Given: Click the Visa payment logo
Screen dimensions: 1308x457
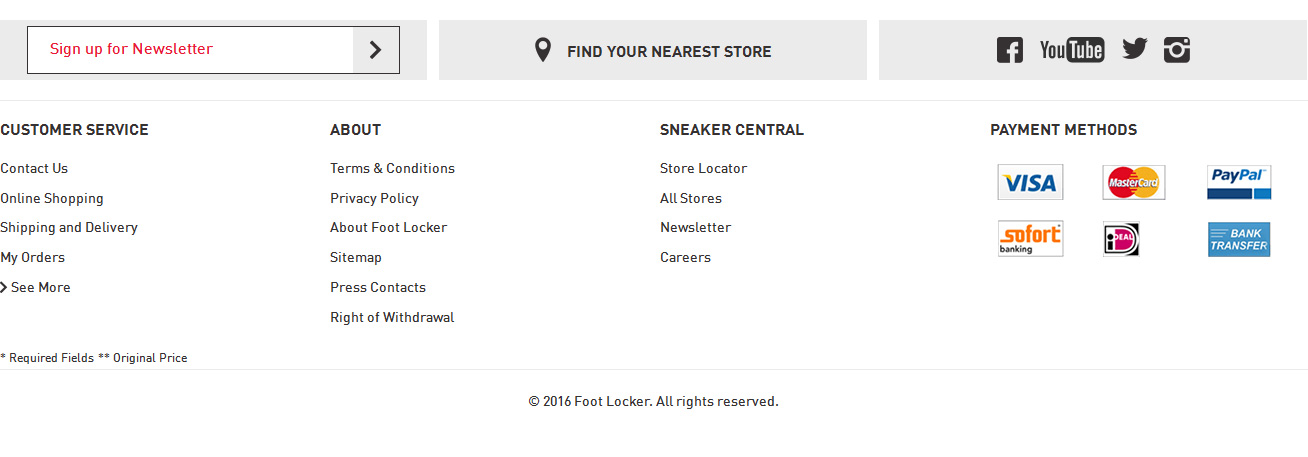Looking at the screenshot, I should [1030, 183].
